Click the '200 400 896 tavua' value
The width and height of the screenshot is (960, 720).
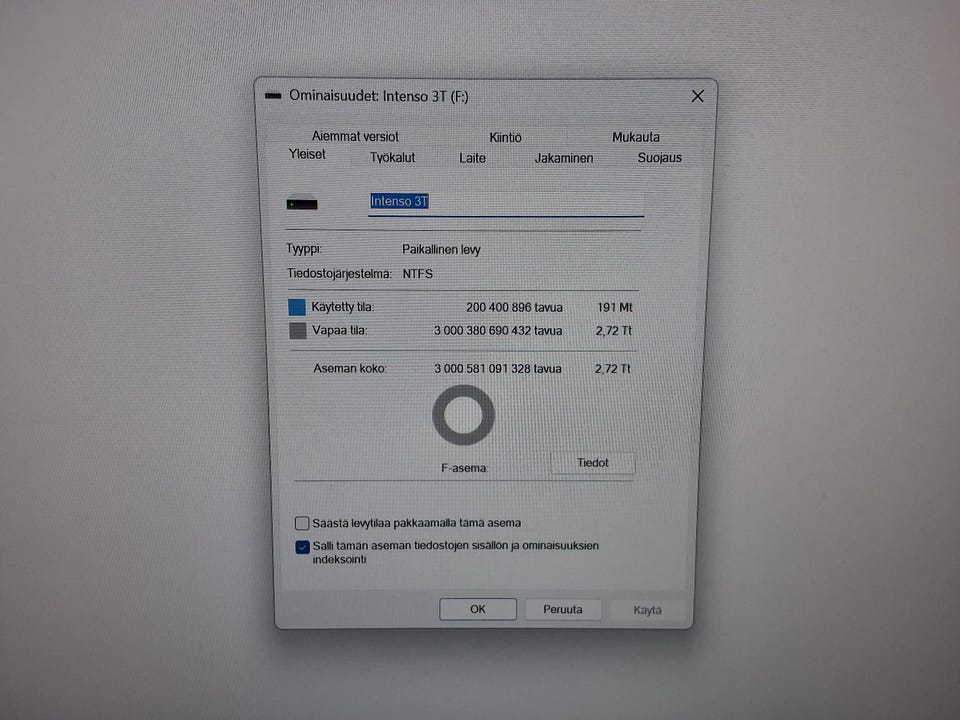[514, 307]
